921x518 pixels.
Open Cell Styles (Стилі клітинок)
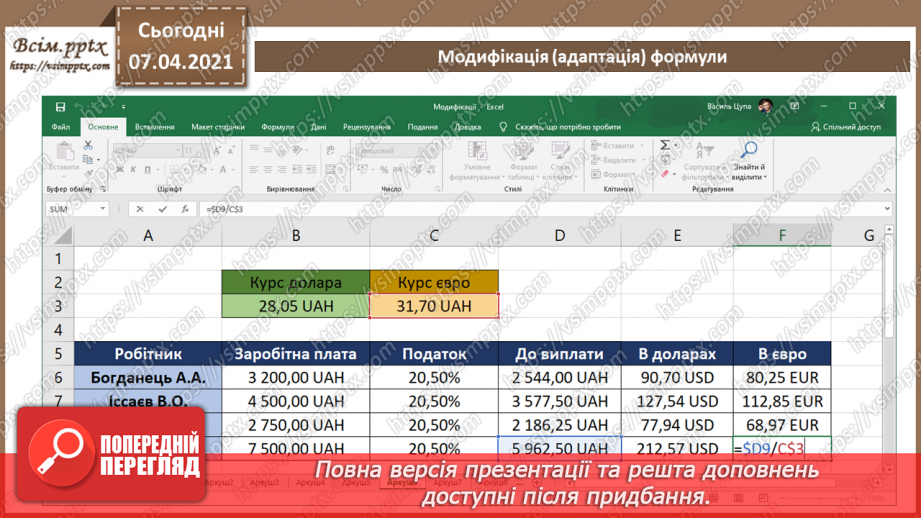[x=559, y=161]
